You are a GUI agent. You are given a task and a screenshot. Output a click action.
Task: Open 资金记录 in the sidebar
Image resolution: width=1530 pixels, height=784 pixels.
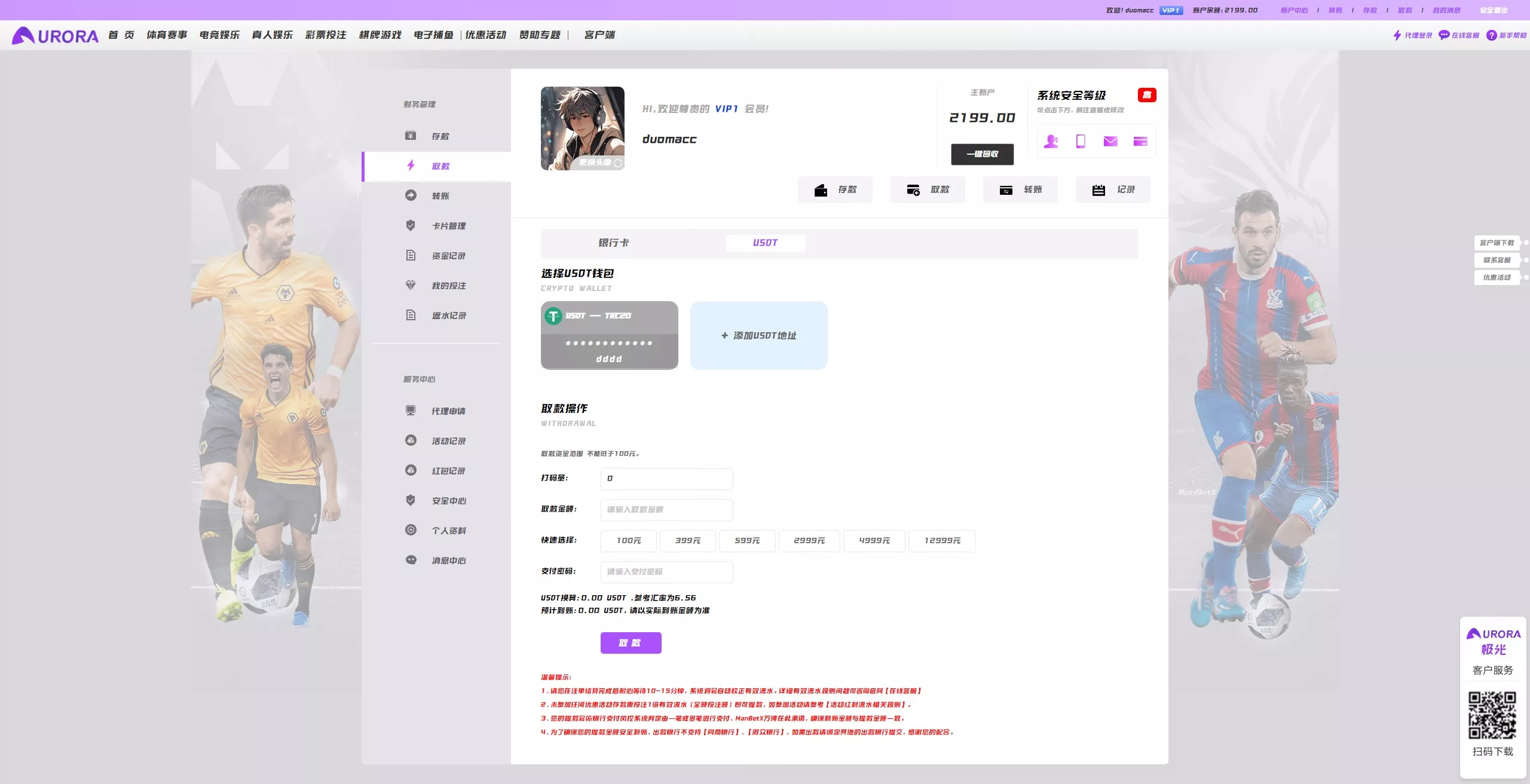[436, 256]
